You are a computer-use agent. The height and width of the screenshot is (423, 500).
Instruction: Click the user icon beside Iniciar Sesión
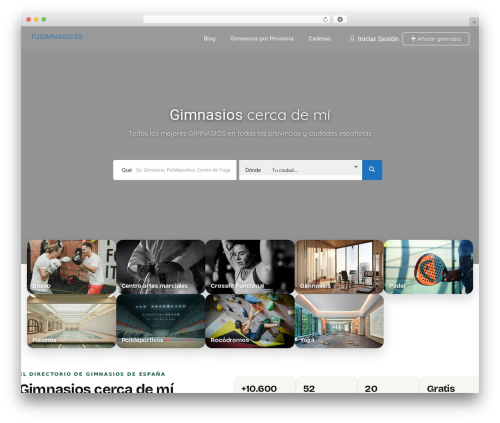click(352, 39)
